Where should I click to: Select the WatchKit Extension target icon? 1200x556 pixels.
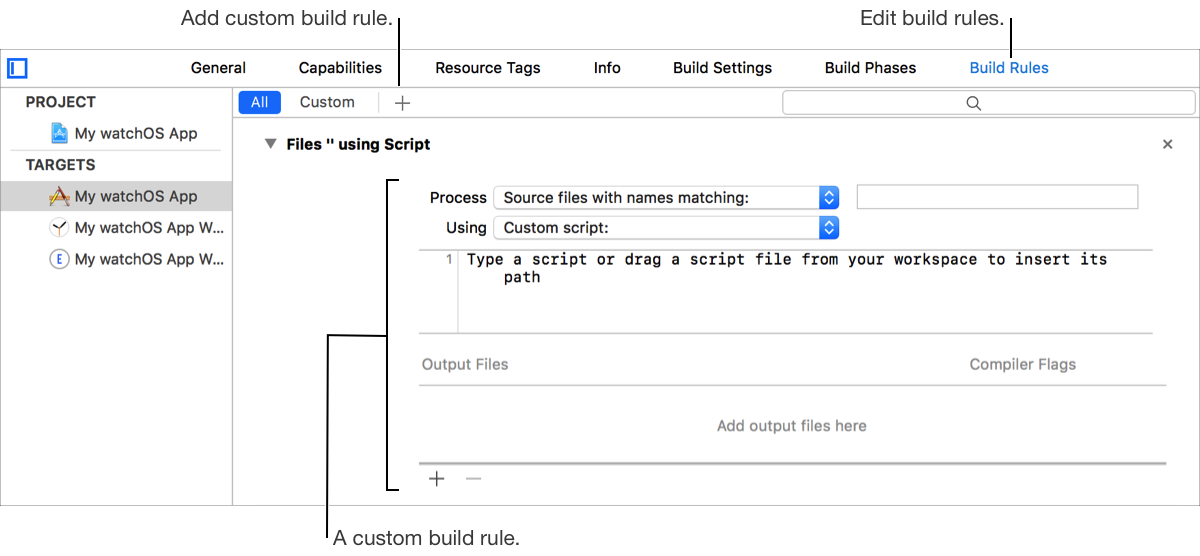click(59, 259)
